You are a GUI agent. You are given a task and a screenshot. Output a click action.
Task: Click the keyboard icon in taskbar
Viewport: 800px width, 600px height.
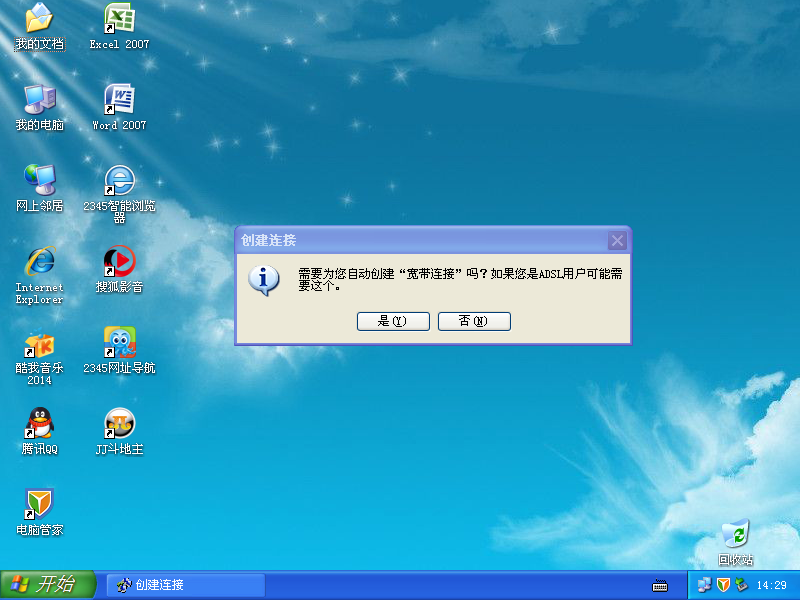660,585
